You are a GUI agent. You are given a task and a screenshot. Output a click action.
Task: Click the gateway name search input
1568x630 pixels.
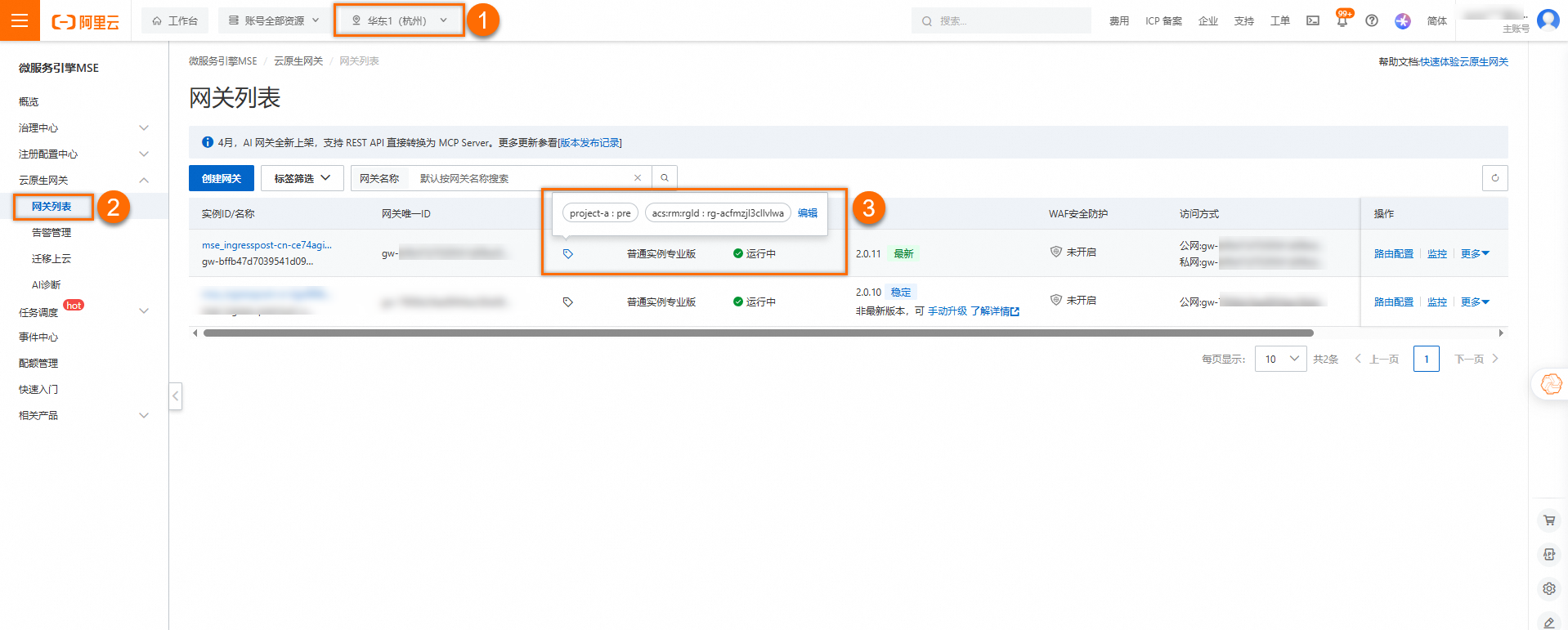coord(523,178)
